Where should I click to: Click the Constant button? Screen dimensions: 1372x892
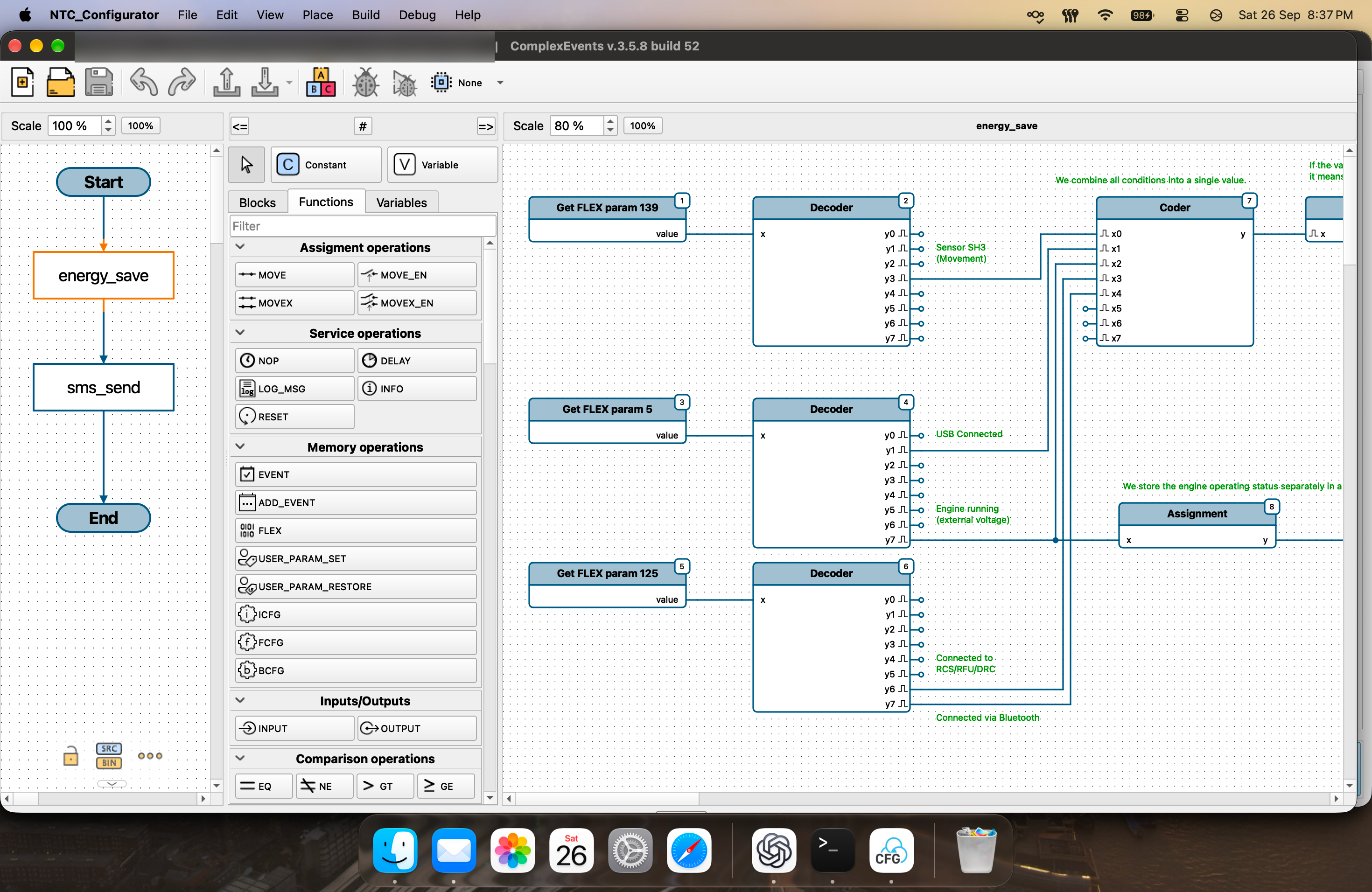(326, 165)
